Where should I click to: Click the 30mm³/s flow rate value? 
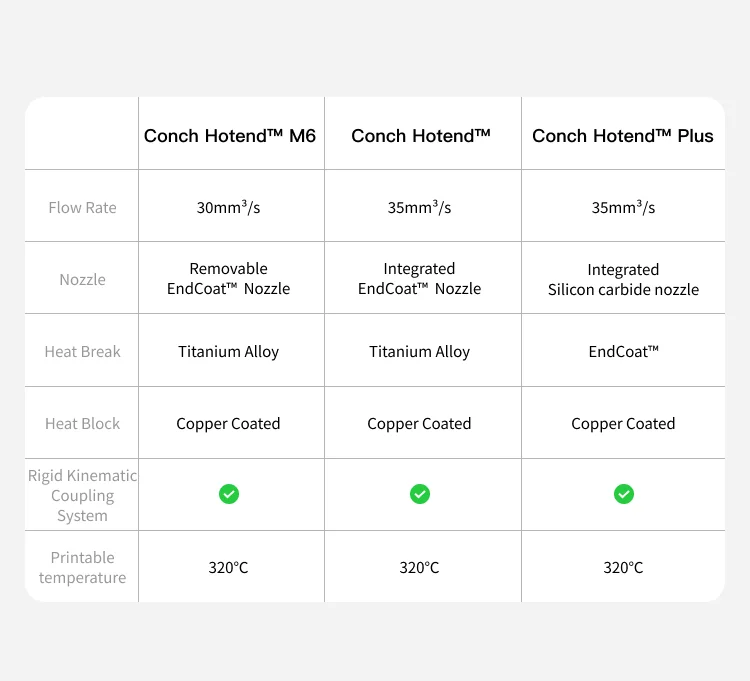[229, 208]
